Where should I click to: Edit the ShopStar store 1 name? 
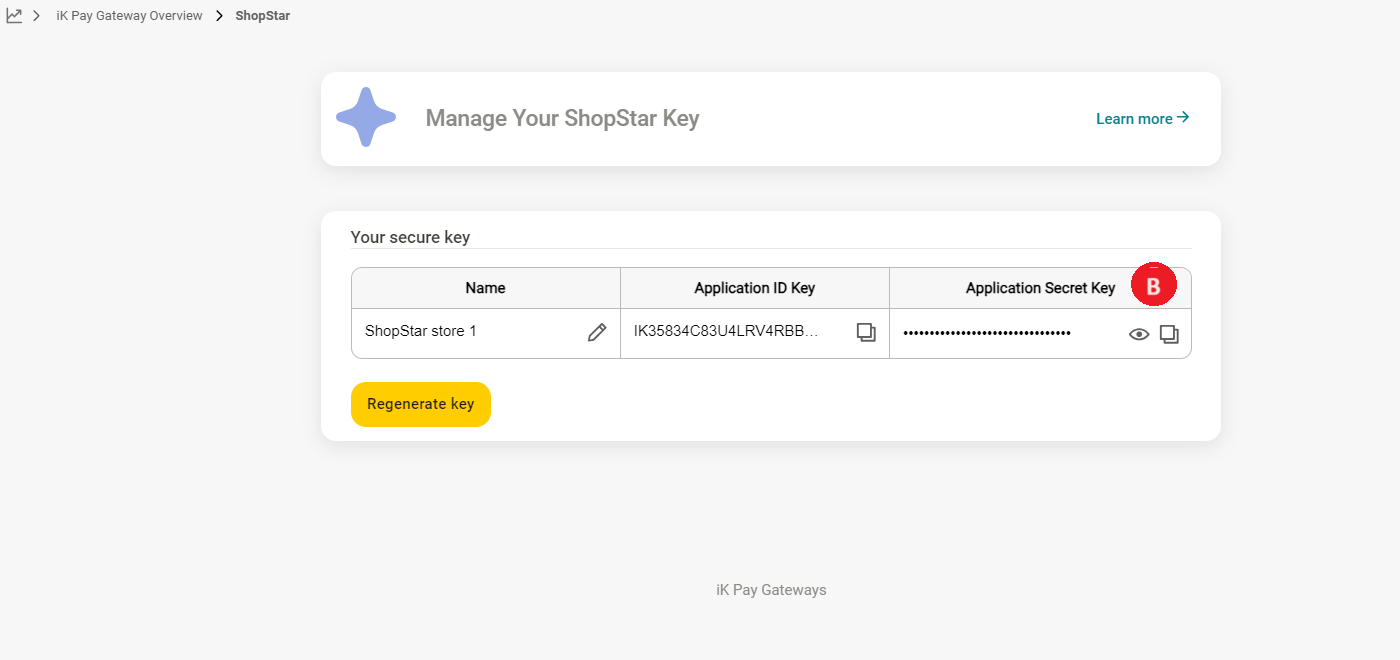tap(597, 333)
